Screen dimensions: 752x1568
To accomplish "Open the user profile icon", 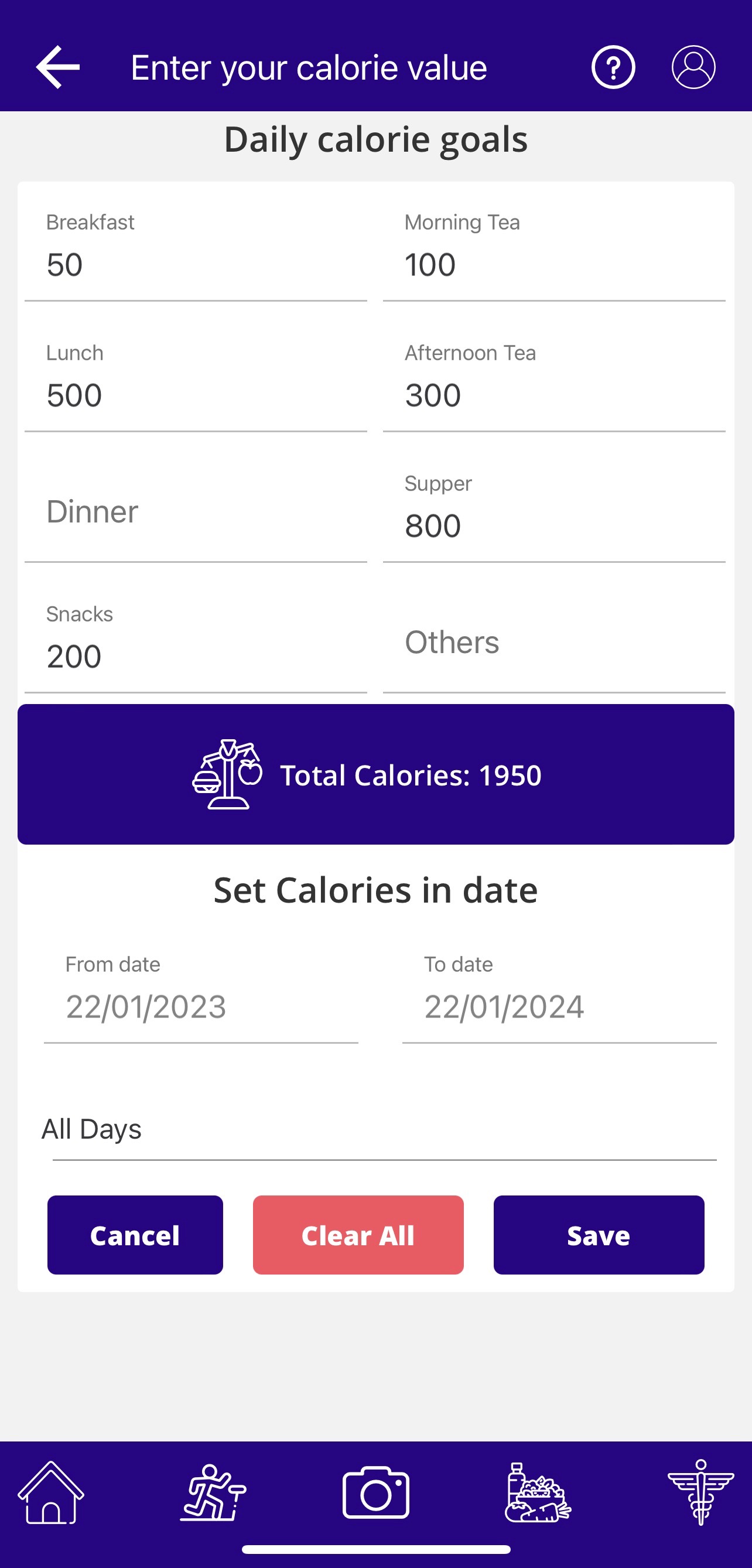I will [x=693, y=67].
